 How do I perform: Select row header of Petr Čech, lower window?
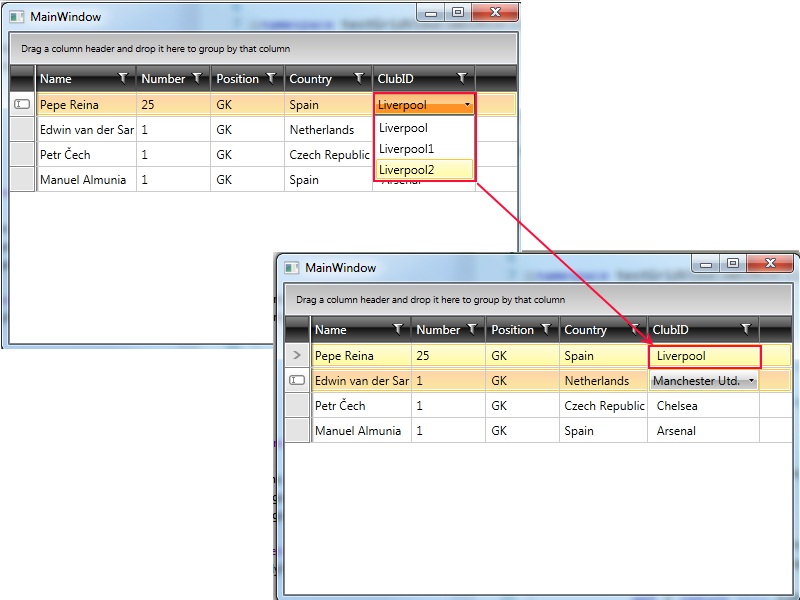pyautogui.click(x=297, y=406)
